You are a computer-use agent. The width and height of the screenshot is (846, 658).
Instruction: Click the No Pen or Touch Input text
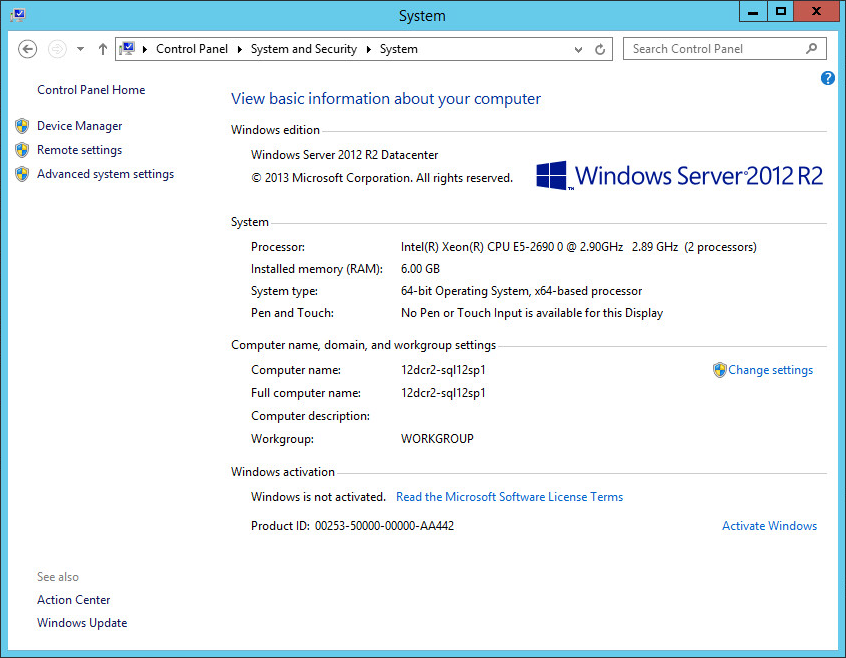532,313
